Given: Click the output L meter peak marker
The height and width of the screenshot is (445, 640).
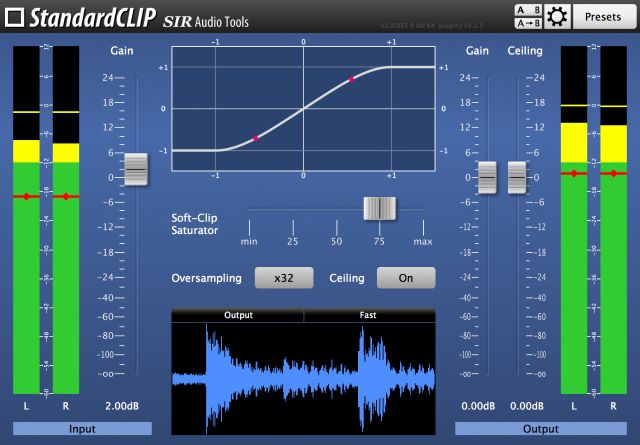Looking at the screenshot, I should (574, 174).
